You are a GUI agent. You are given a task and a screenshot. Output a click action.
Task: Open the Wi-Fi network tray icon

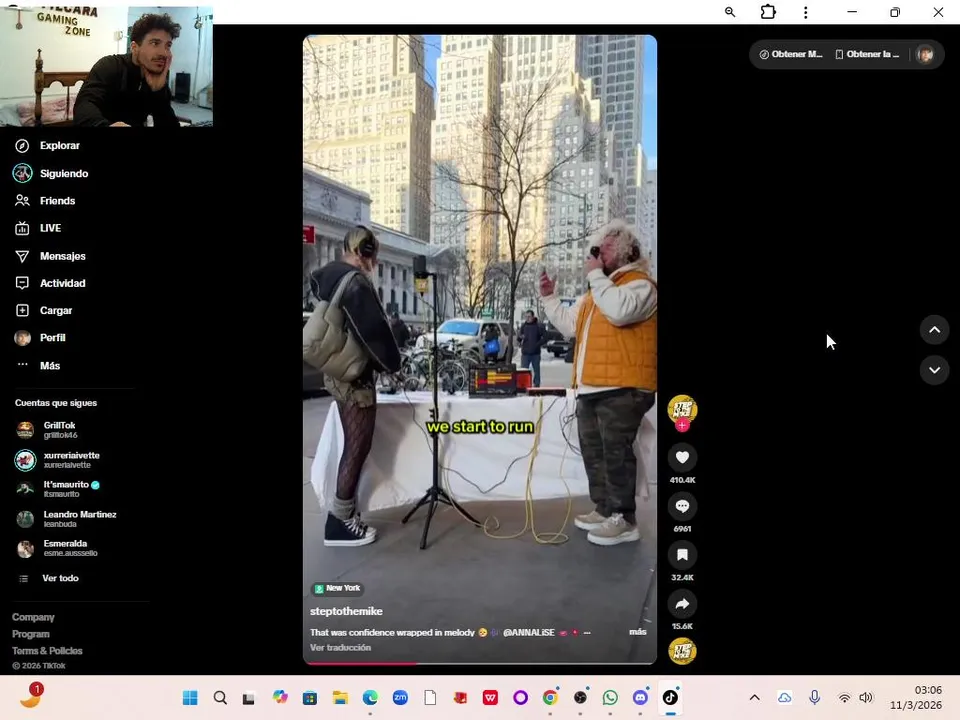(x=844, y=697)
